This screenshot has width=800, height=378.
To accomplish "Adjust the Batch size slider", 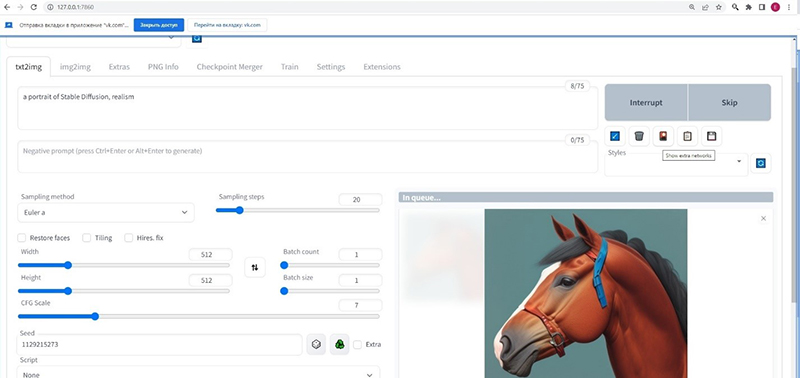I will [x=330, y=291].
